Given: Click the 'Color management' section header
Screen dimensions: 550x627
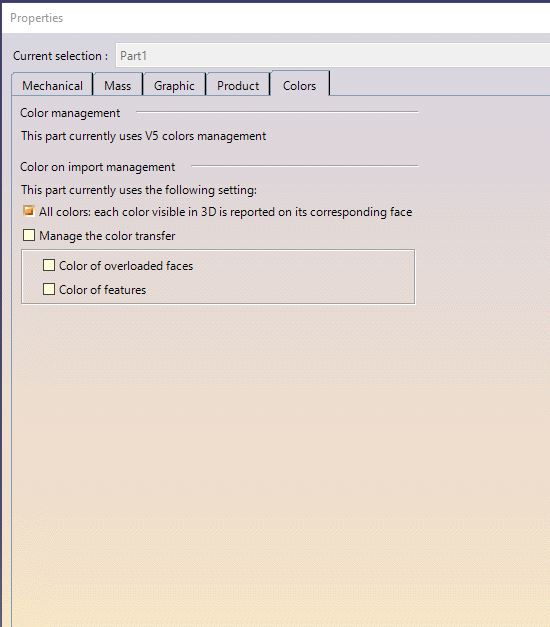Looking at the screenshot, I should [70, 113].
